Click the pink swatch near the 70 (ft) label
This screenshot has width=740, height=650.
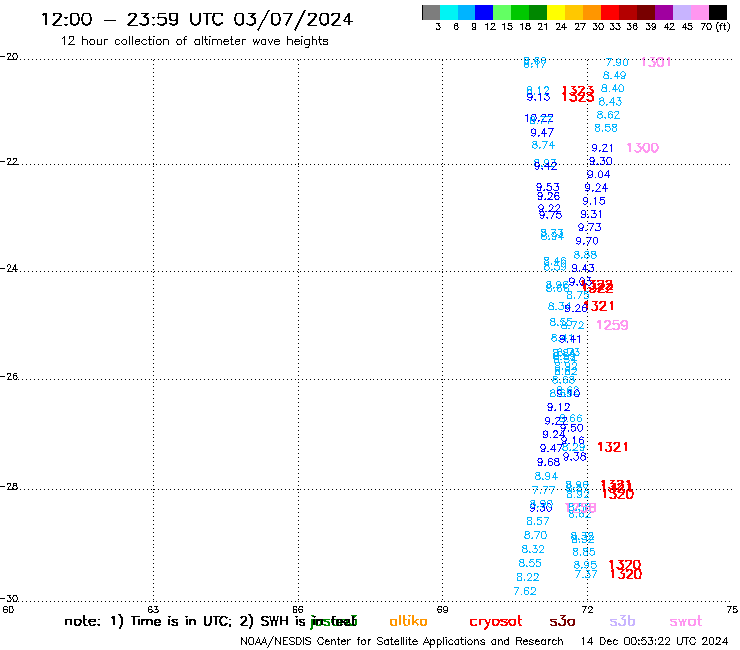[699, 12]
